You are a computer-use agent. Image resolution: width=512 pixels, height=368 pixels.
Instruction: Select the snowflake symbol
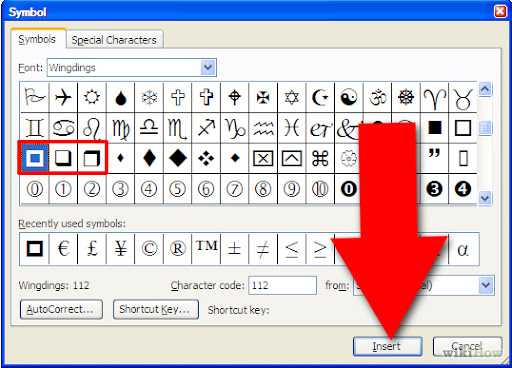point(149,98)
